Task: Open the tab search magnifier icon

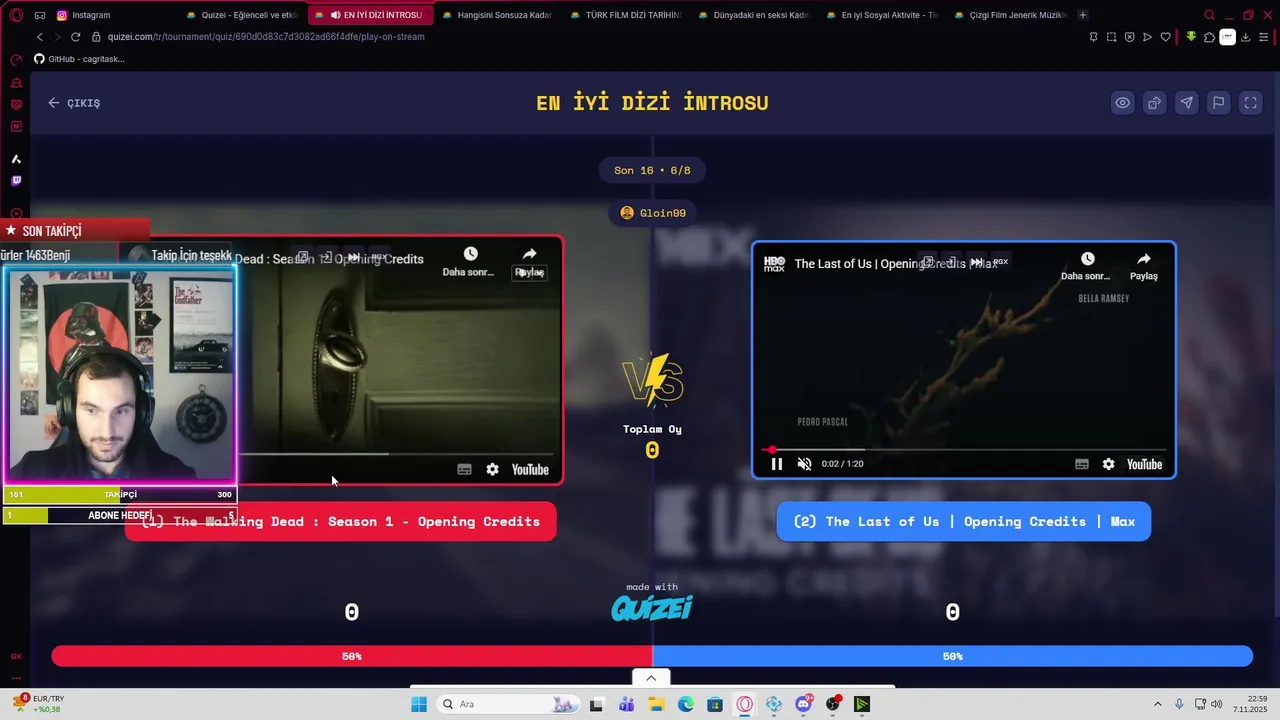Action: click(1209, 15)
